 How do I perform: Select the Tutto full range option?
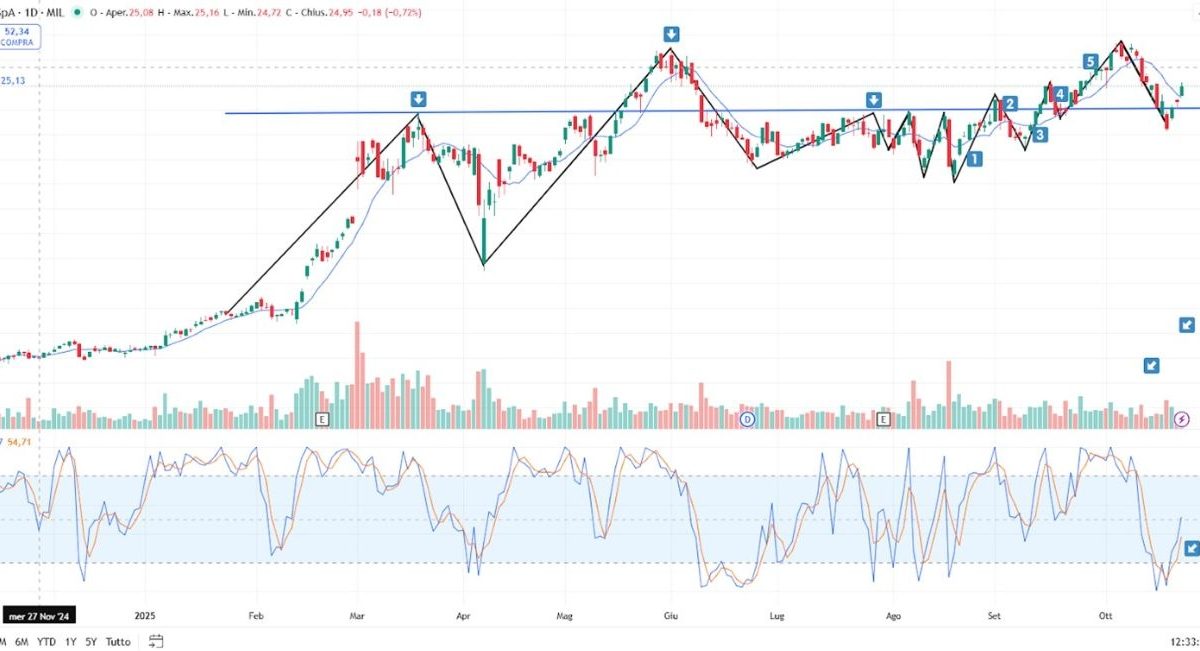[117, 641]
